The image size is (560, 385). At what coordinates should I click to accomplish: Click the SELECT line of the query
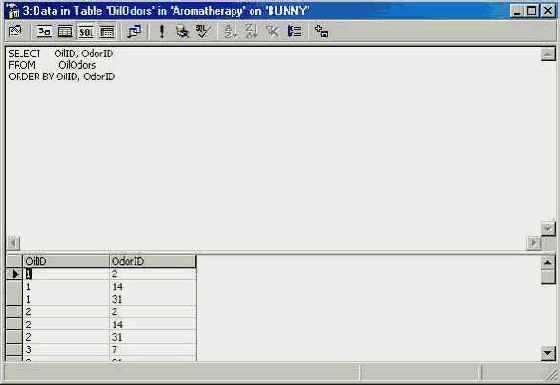pos(61,54)
